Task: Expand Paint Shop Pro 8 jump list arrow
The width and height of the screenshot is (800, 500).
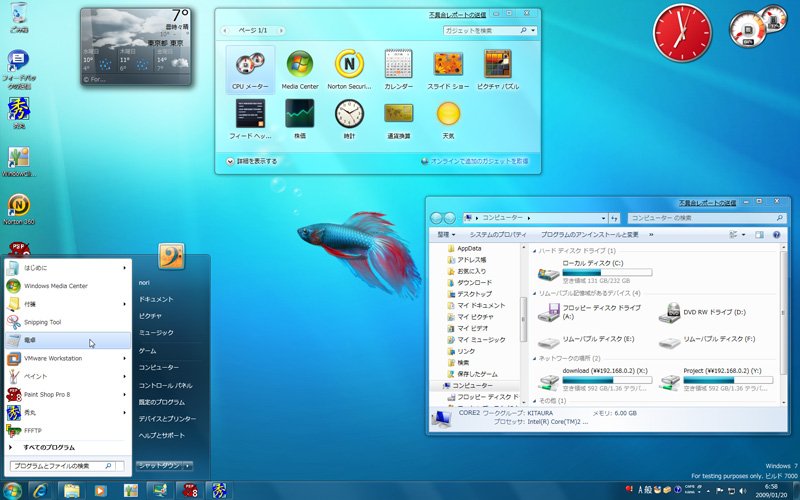Action: tap(124, 394)
